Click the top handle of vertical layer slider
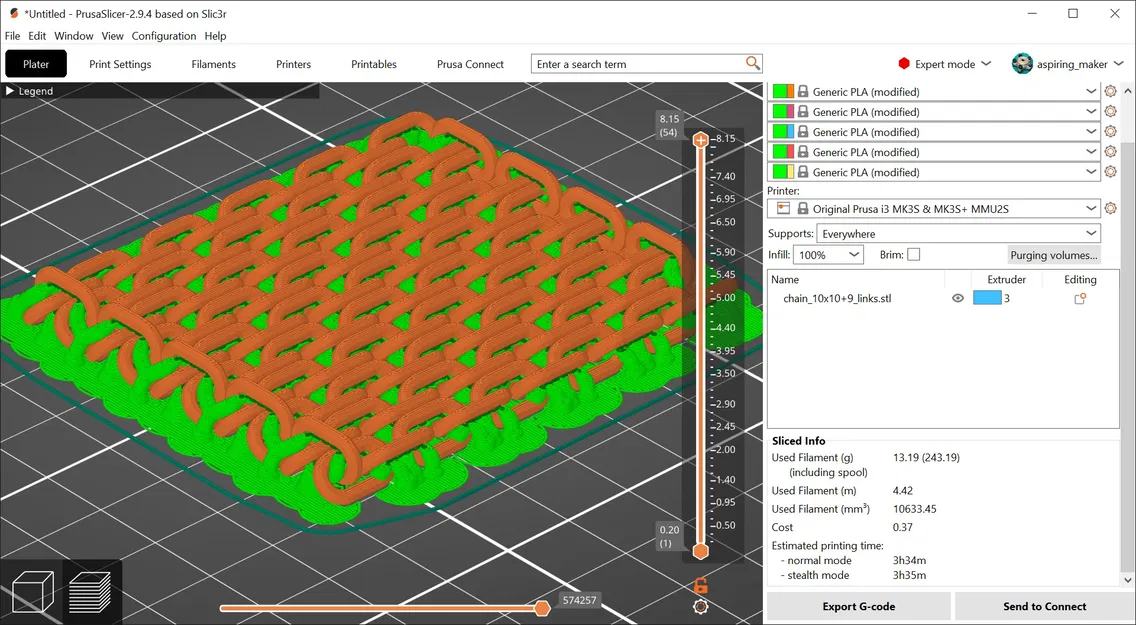Image resolution: width=1136 pixels, height=625 pixels. point(701,140)
